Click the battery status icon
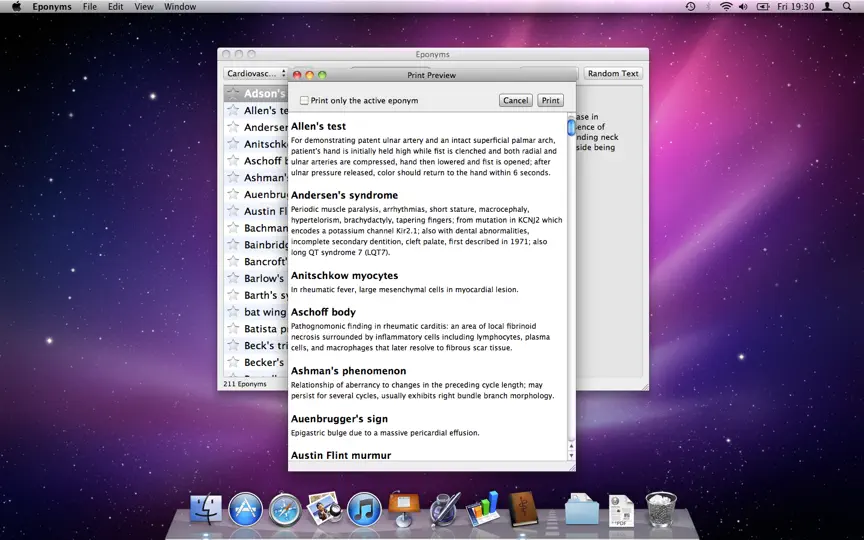864x540 pixels. coord(763,7)
